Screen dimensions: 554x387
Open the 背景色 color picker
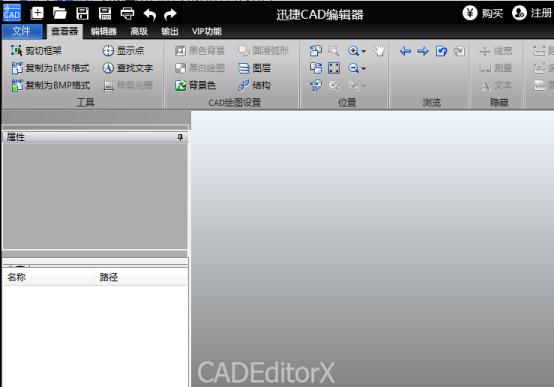pyautogui.click(x=195, y=85)
